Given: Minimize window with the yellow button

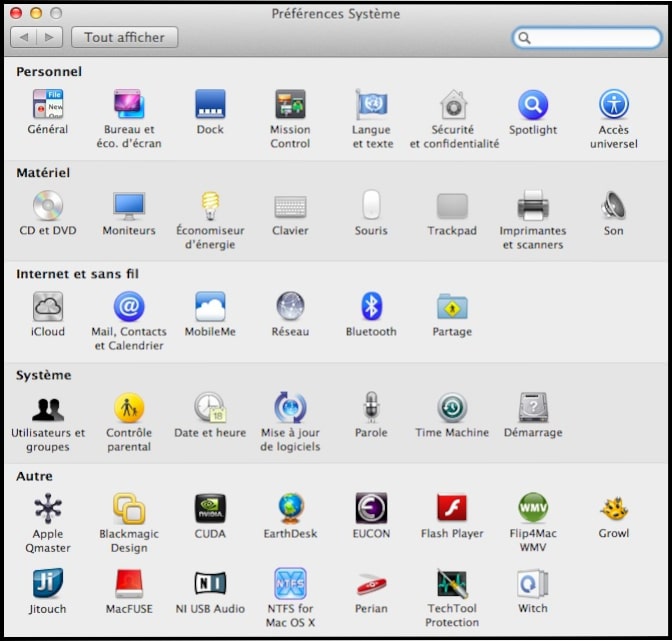Looking at the screenshot, I should pyautogui.click(x=36, y=13).
